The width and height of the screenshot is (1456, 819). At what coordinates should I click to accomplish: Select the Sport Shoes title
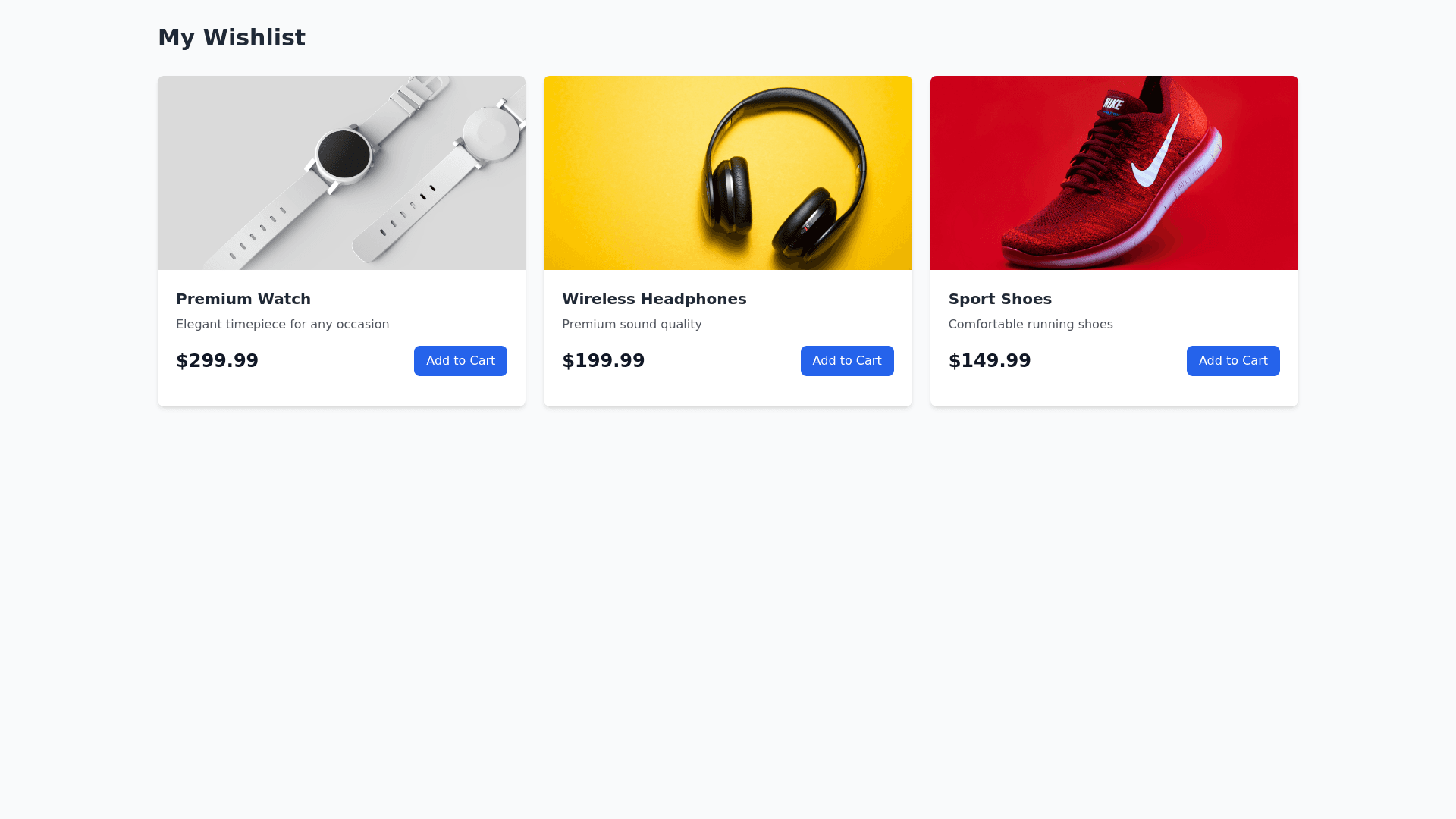coord(1000,299)
